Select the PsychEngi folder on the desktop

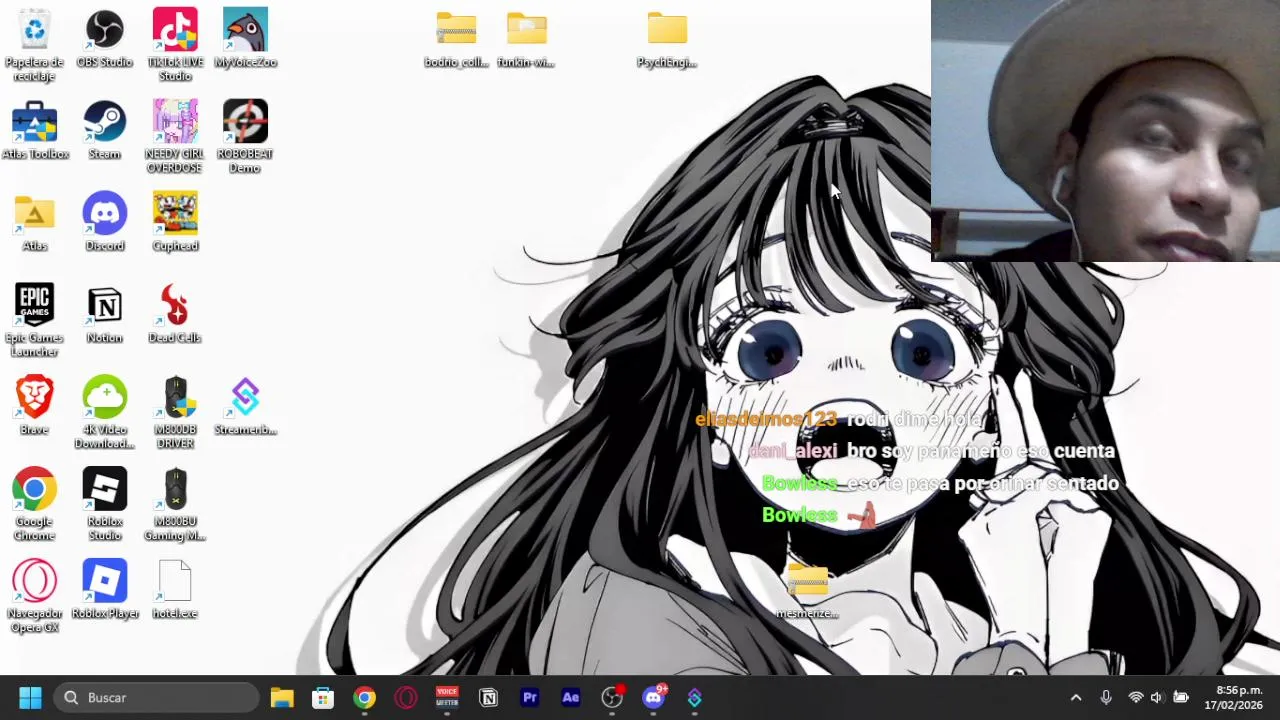(667, 40)
